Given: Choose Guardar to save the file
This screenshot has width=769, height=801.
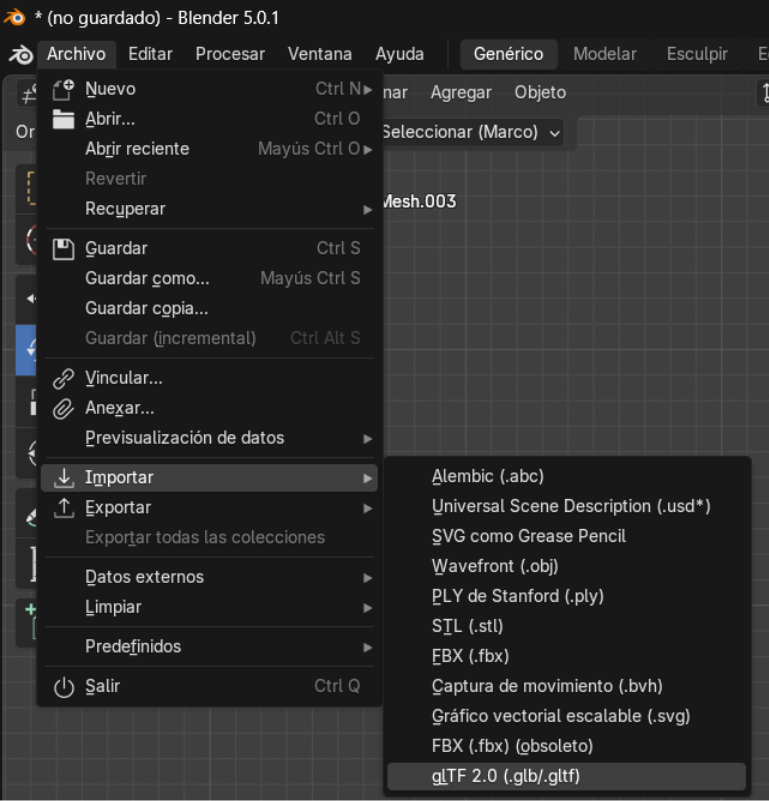Looking at the screenshot, I should [209, 249].
